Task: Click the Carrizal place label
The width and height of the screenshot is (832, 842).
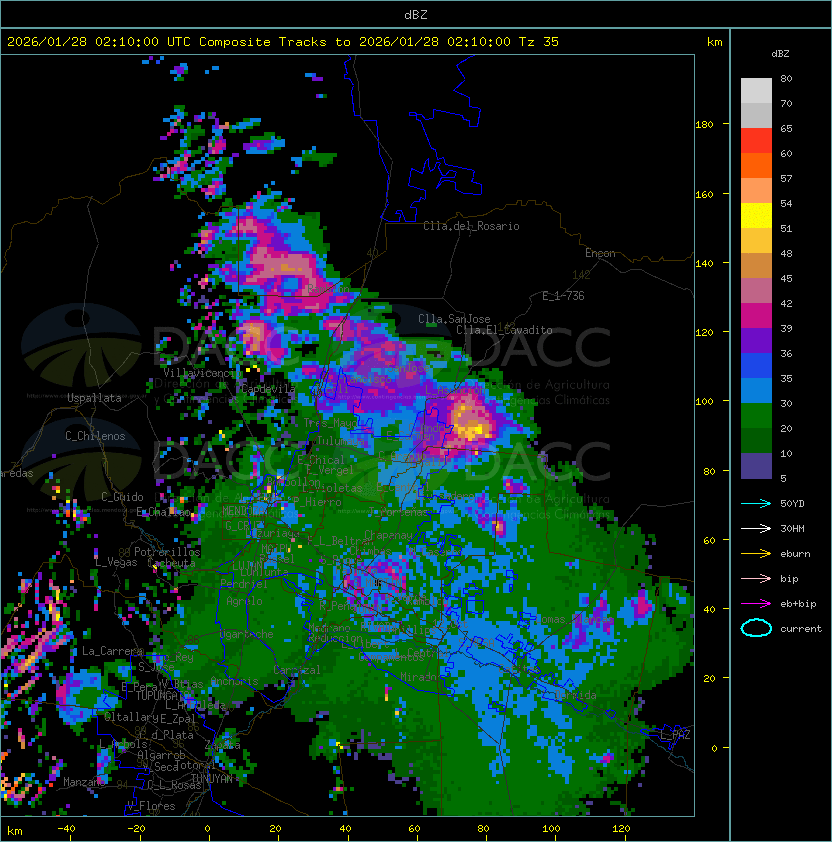Action: (x=297, y=670)
